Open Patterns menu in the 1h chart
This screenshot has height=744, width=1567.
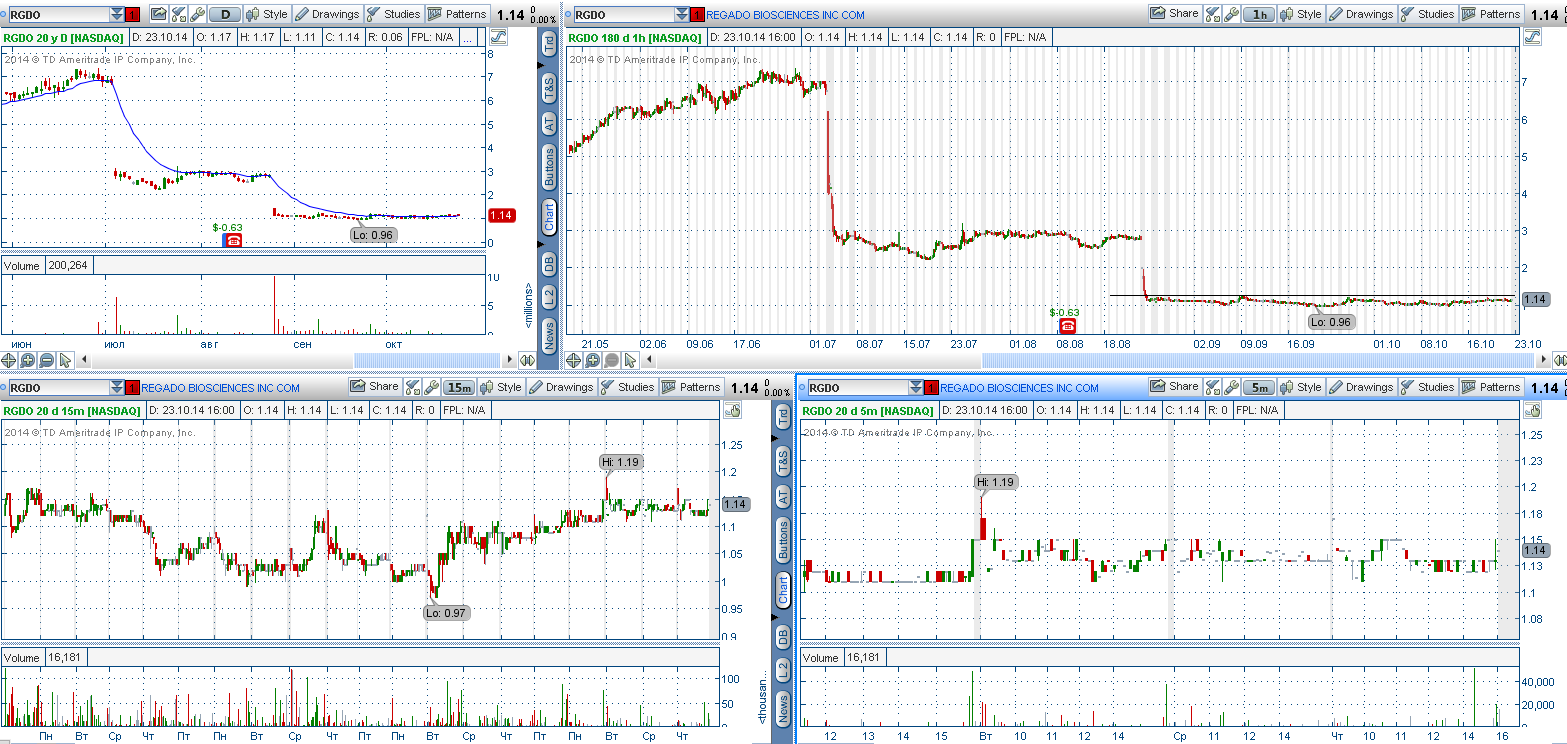tap(1490, 14)
